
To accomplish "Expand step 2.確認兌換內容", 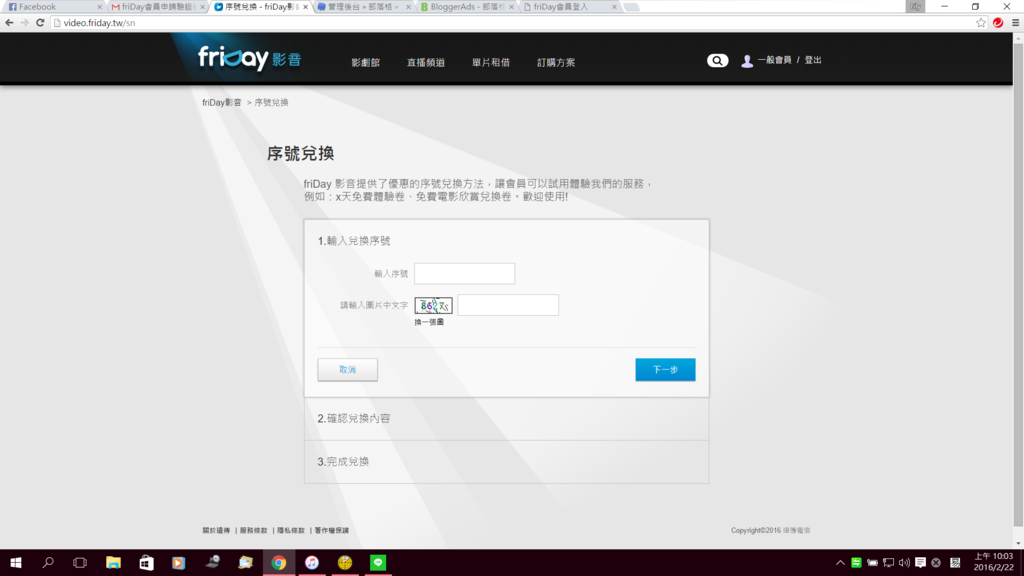I will [506, 419].
